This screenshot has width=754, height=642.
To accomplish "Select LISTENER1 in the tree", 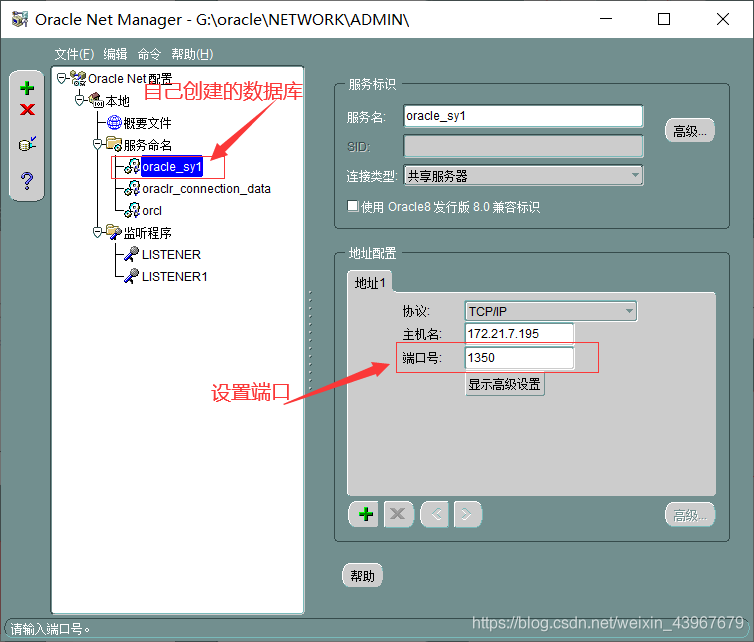I will pos(175,277).
